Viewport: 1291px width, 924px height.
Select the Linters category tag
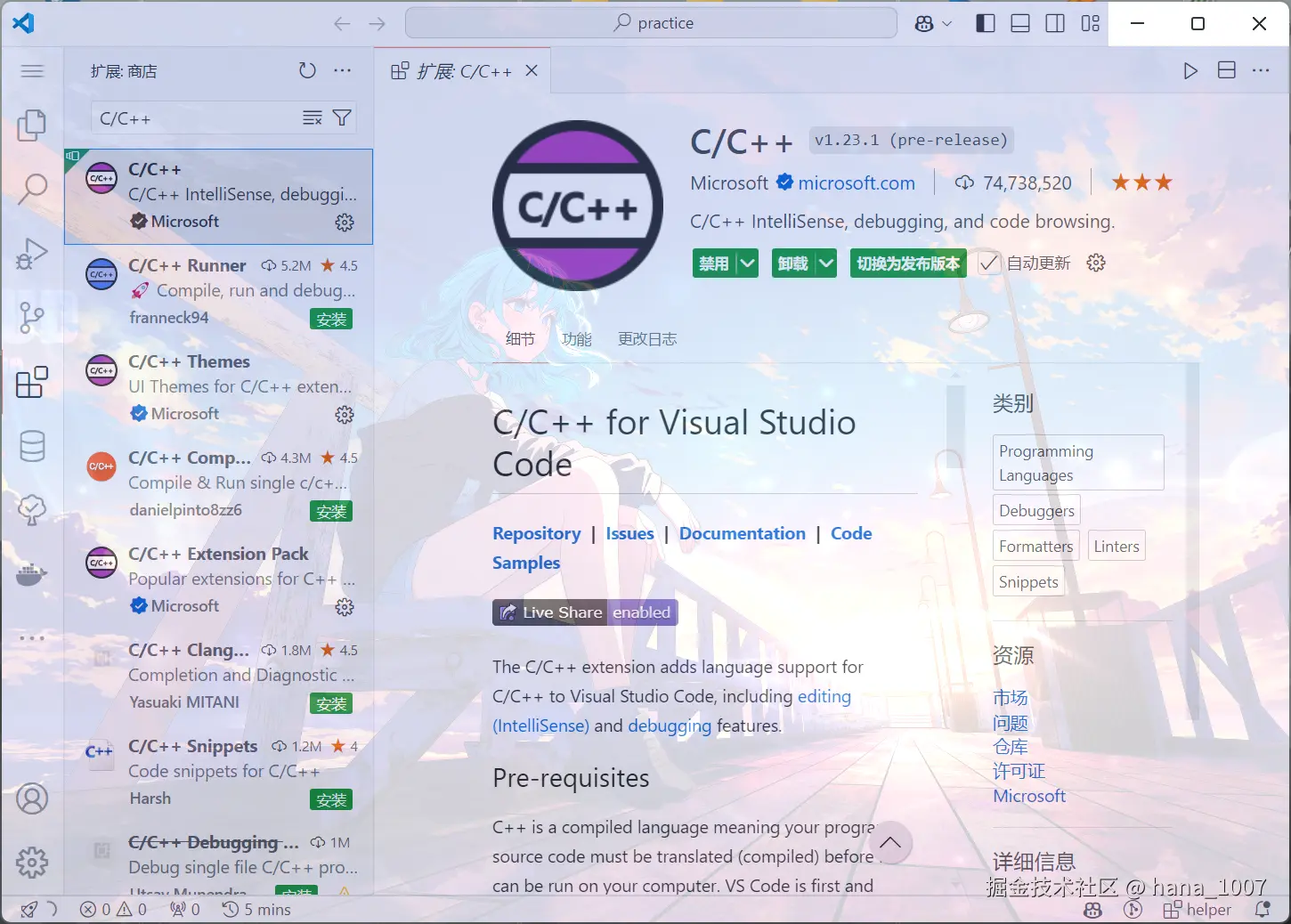pyautogui.click(x=1116, y=547)
